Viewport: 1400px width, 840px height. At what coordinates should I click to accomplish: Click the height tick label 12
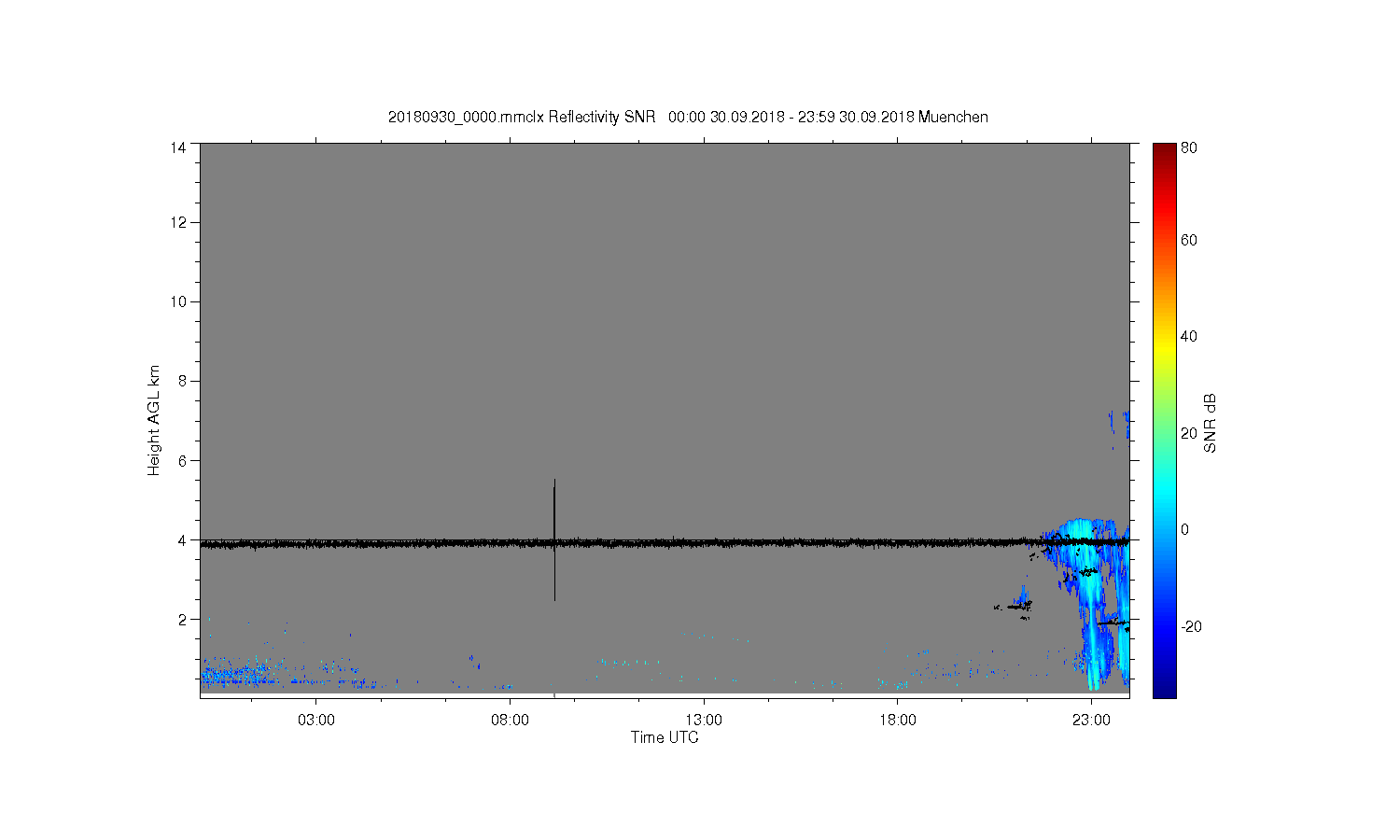[178, 222]
